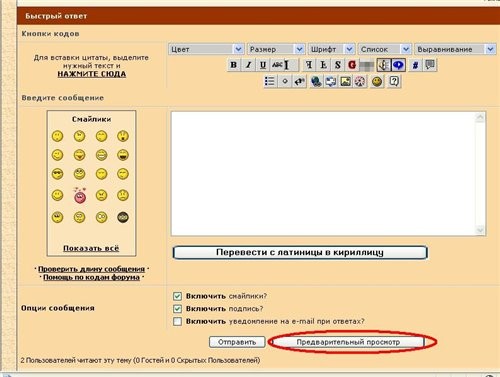
Task: Insert code with the # button
Action: (415, 65)
